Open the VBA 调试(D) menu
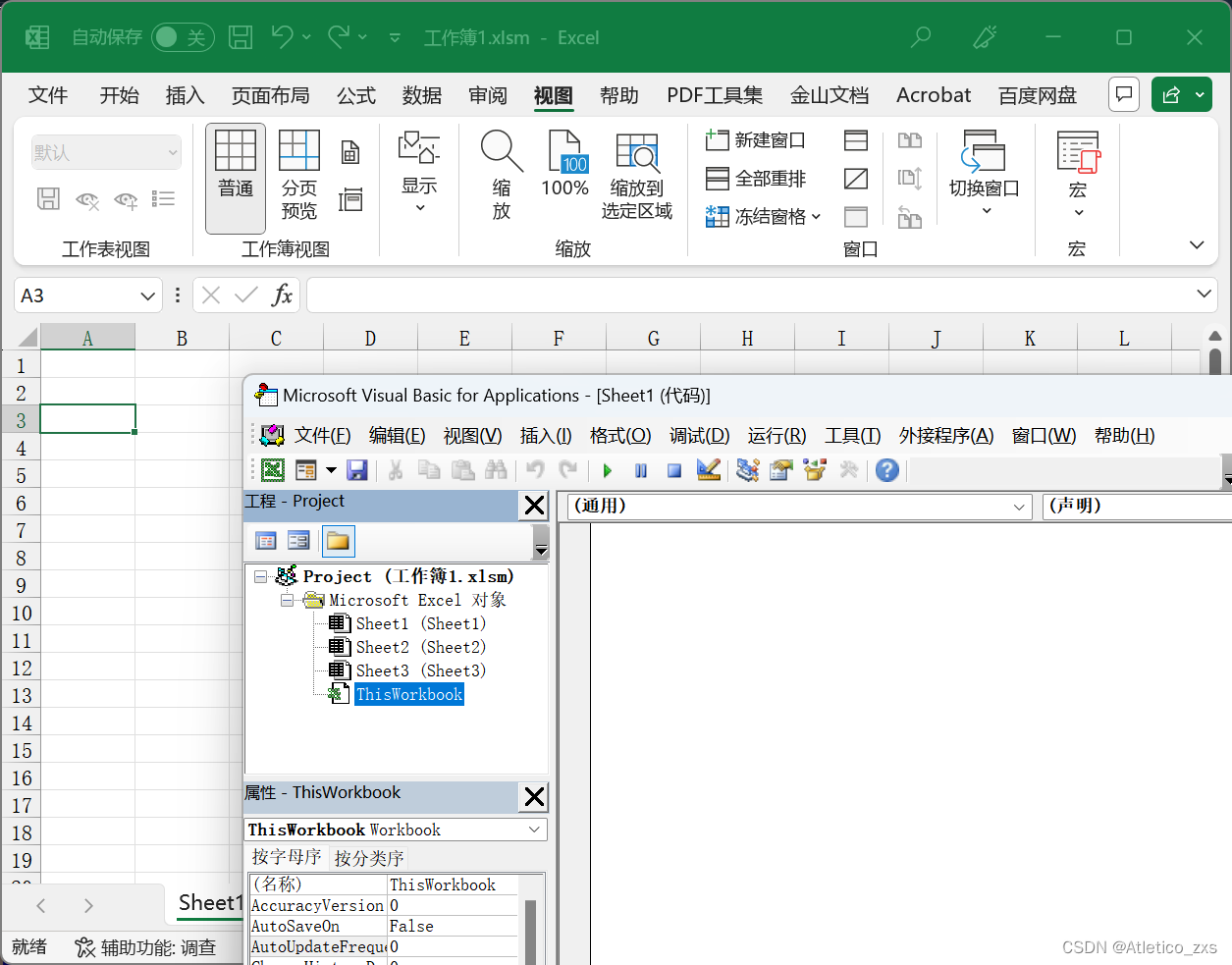 [x=699, y=435]
